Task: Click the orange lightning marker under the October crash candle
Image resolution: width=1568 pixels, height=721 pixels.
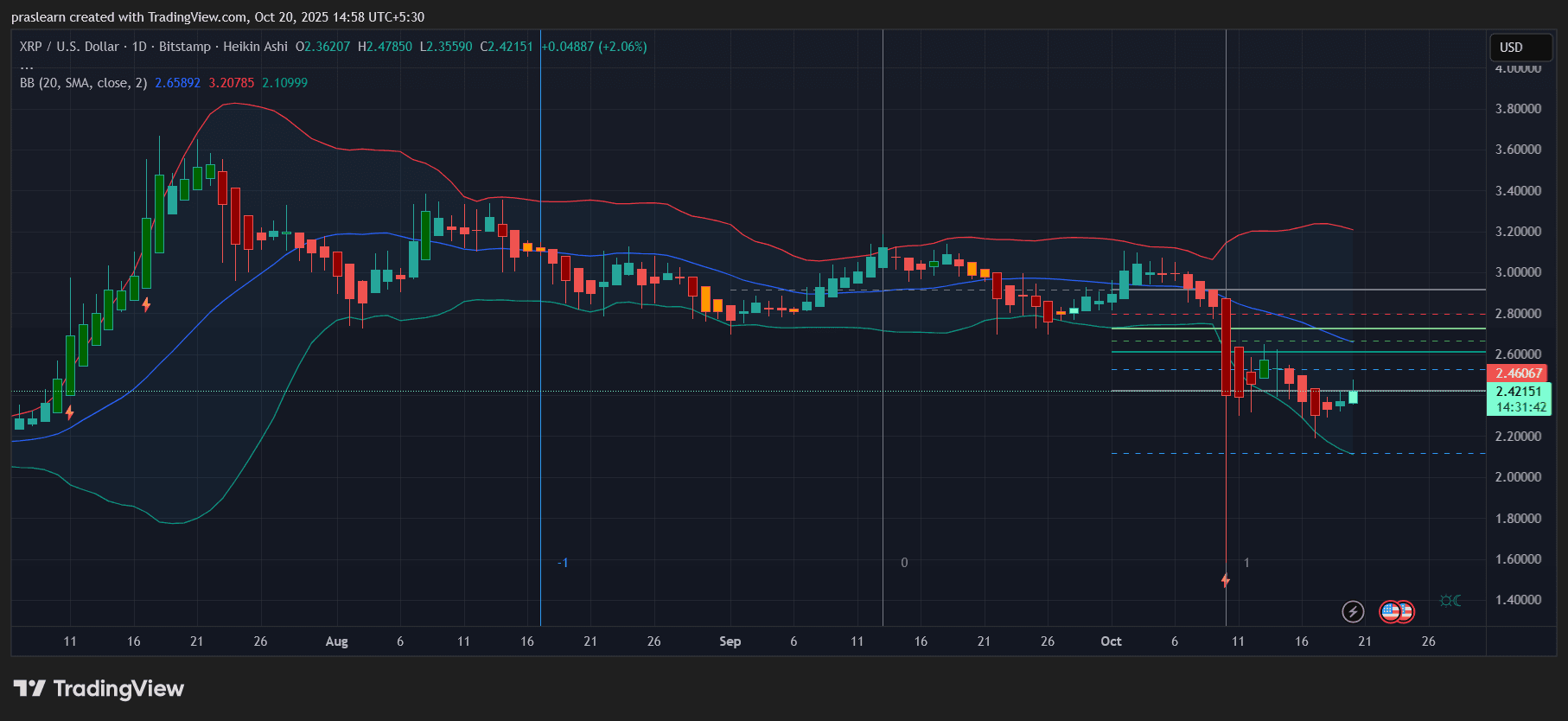Action: 1225,580
